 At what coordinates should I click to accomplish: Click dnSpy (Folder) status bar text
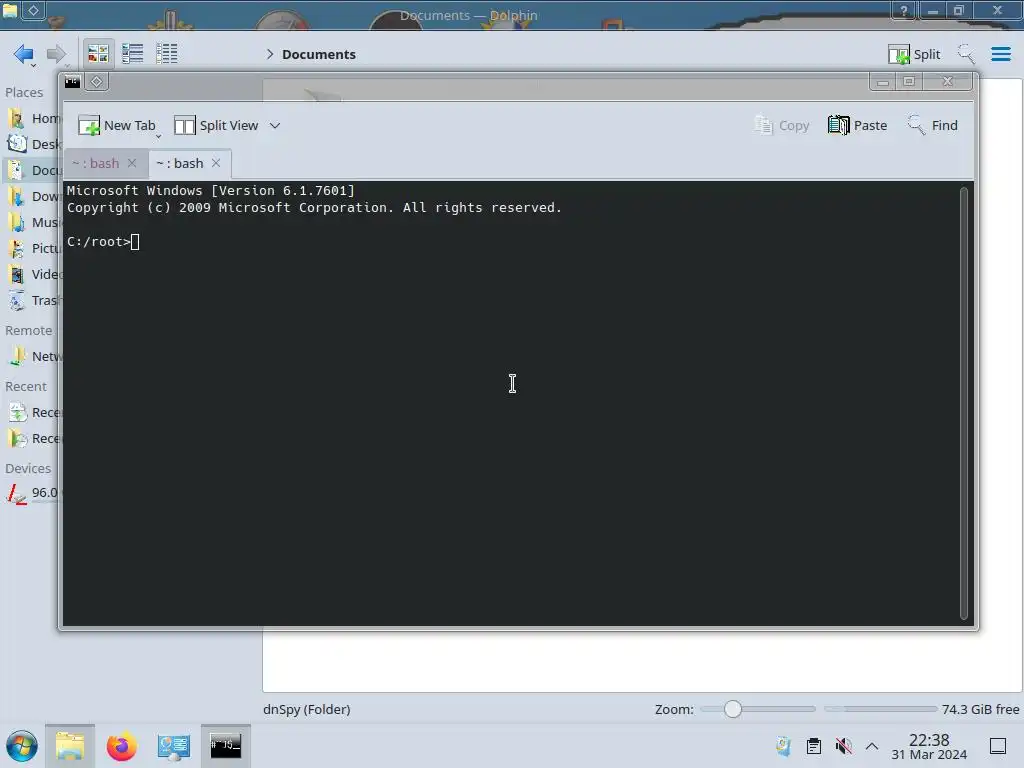[307, 709]
